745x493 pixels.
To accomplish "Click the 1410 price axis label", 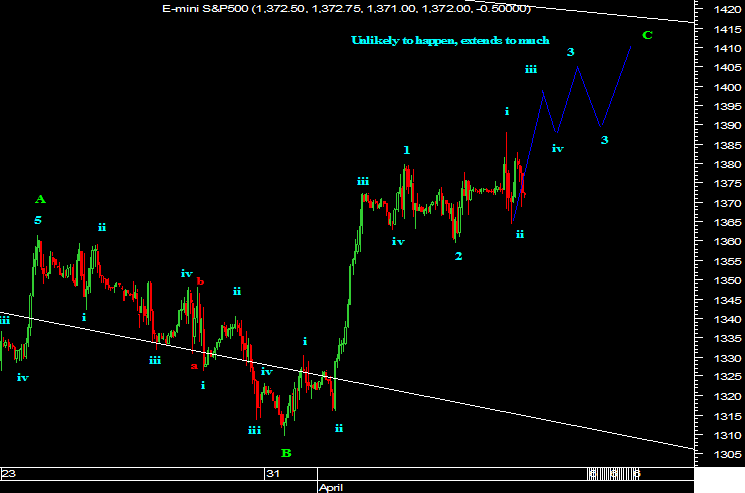I will [727, 48].
